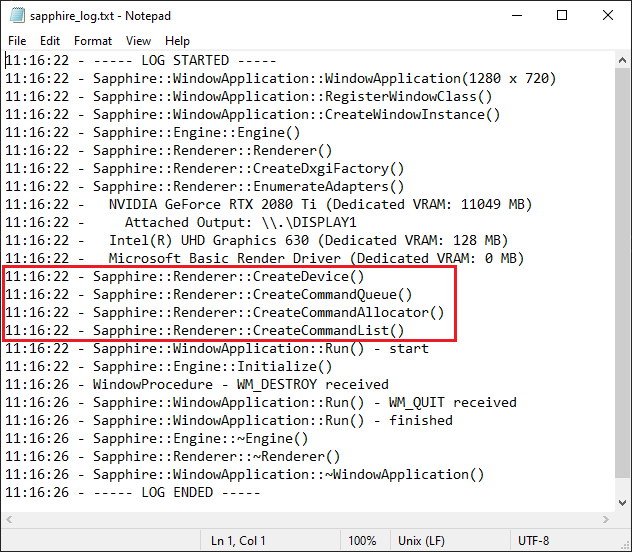Click the 100% zoom level in status bar
The width and height of the screenshot is (632, 552).
362,541
